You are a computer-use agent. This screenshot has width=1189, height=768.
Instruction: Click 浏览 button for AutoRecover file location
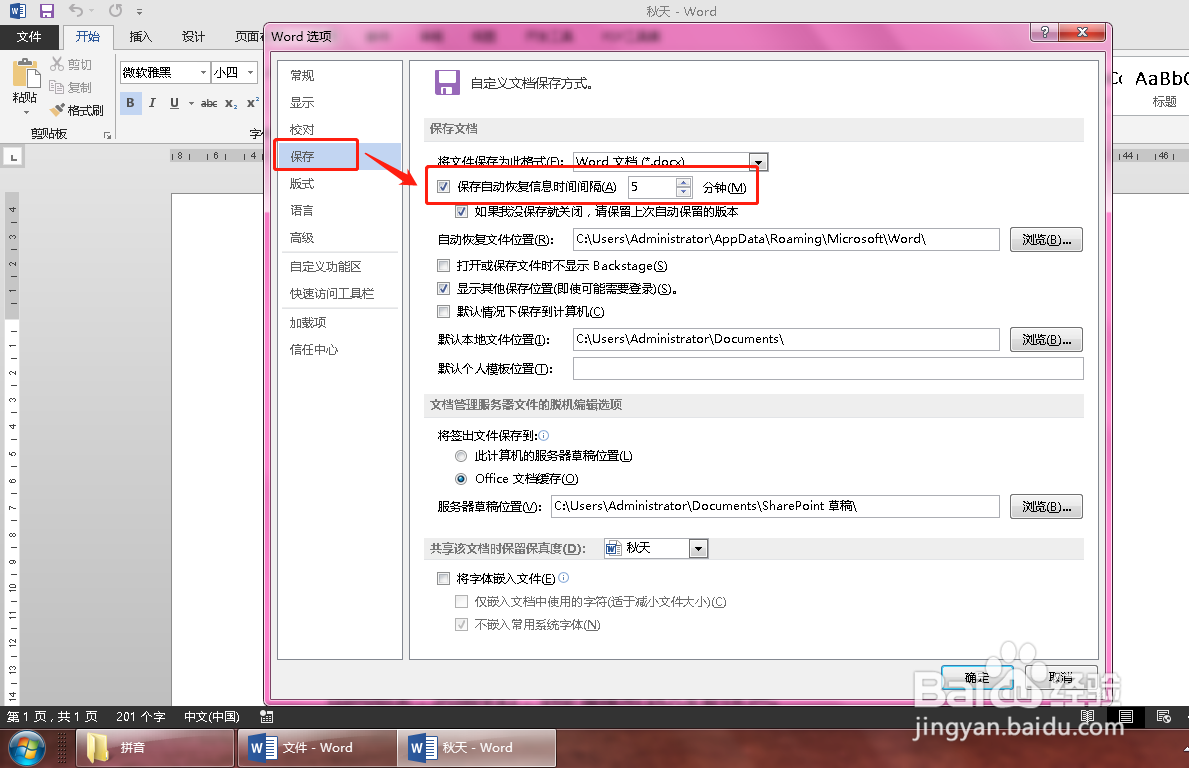click(1046, 240)
